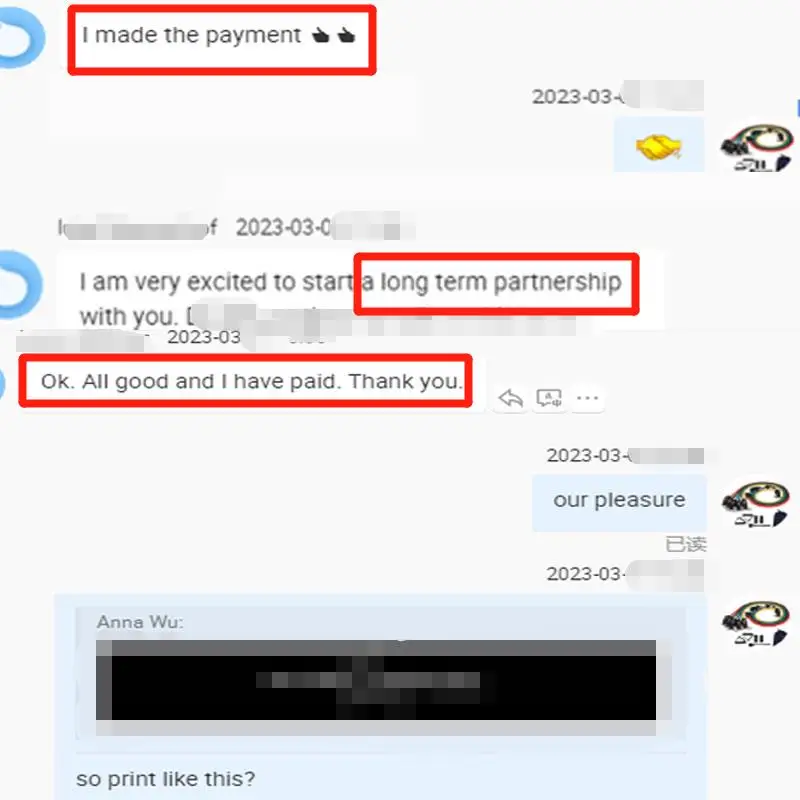Click the 'Anna Wu:' quoted sender name
Viewport: 800px width, 800px height.
click(140, 622)
